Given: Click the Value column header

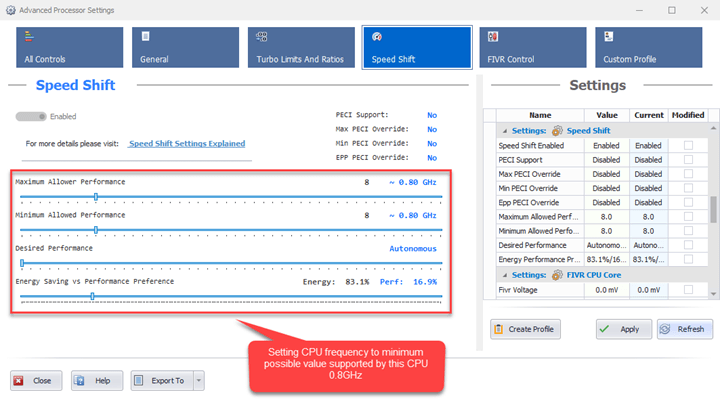Looking at the screenshot, I should point(607,115).
